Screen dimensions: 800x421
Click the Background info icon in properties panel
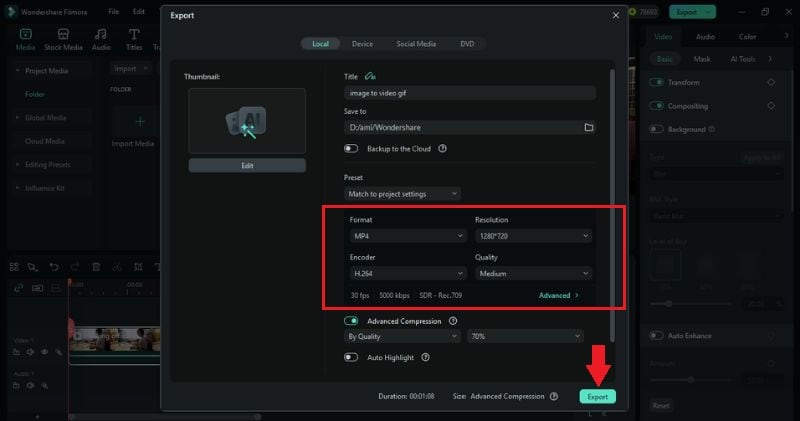pos(712,129)
